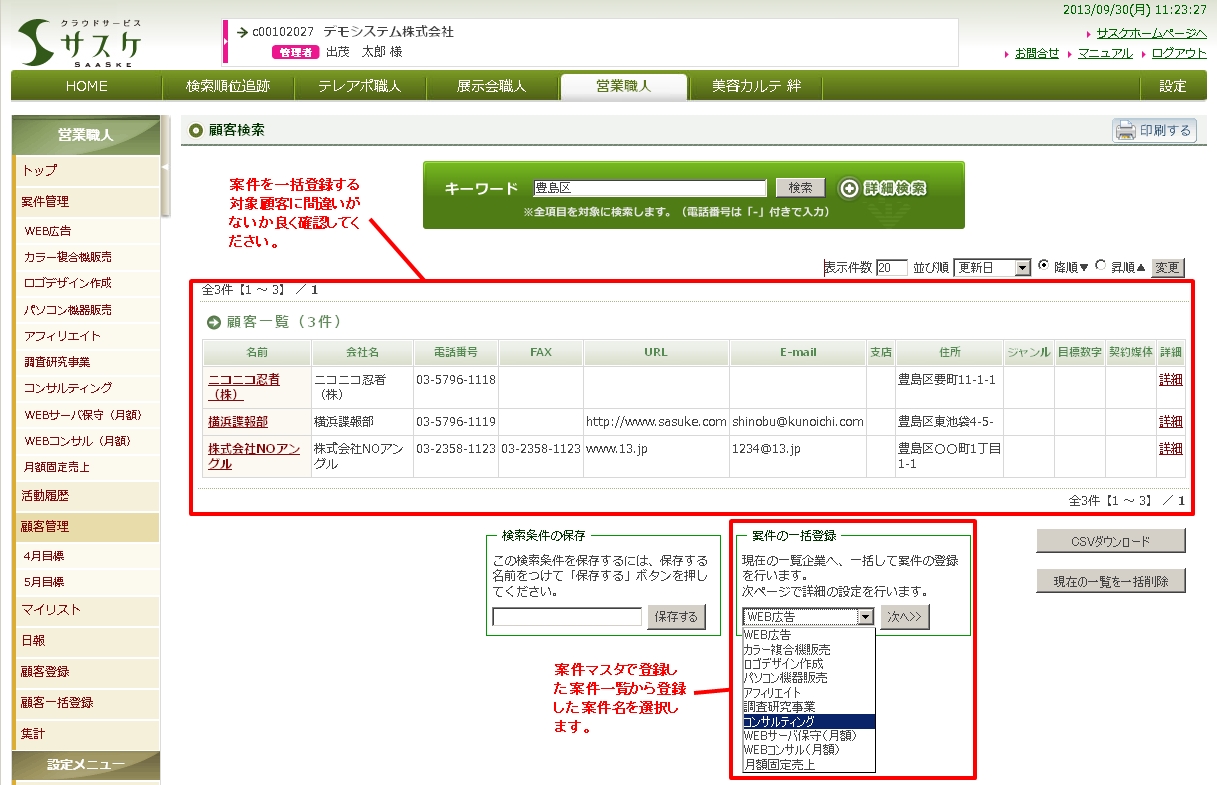The width and height of the screenshot is (1217, 785).
Task: Choose コンサルティング from dropdown list
Action: click(808, 721)
